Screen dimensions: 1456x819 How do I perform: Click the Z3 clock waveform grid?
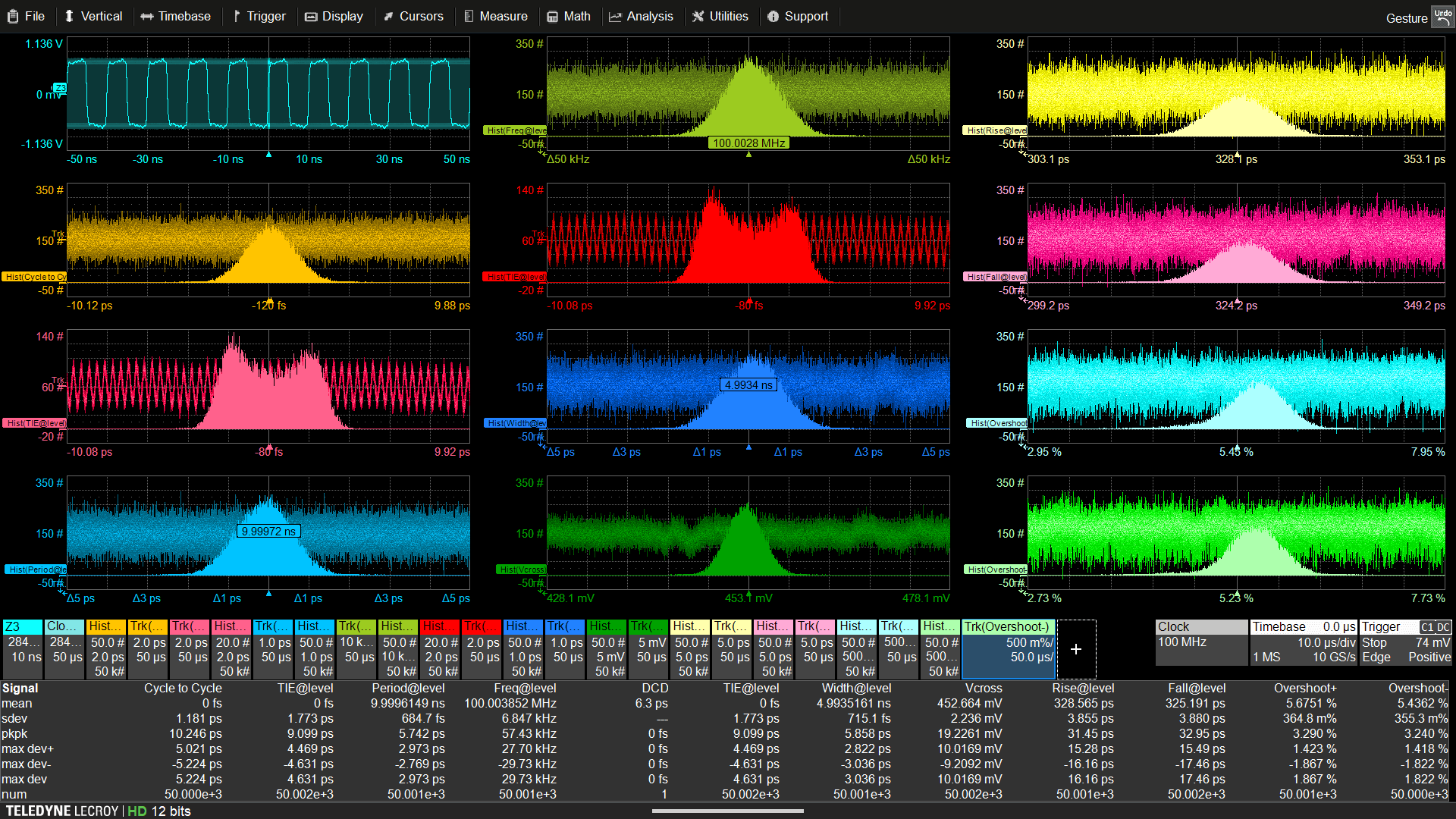pyautogui.click(x=268, y=94)
